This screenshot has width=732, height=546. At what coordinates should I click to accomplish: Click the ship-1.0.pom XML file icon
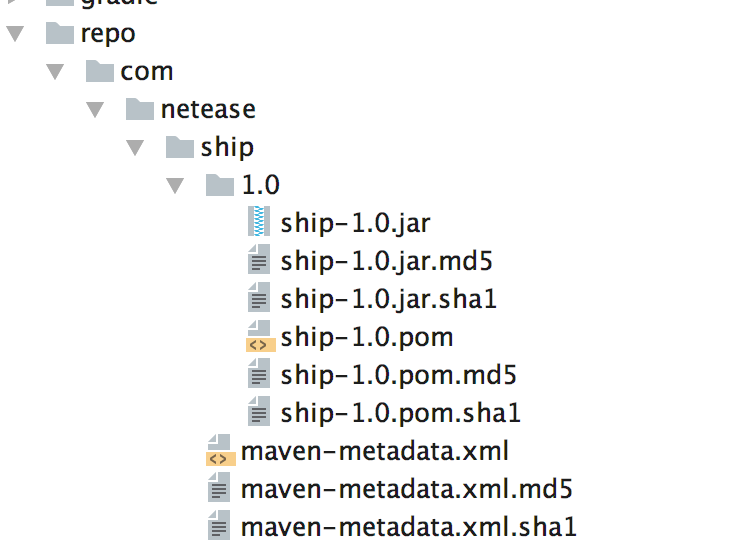259,337
